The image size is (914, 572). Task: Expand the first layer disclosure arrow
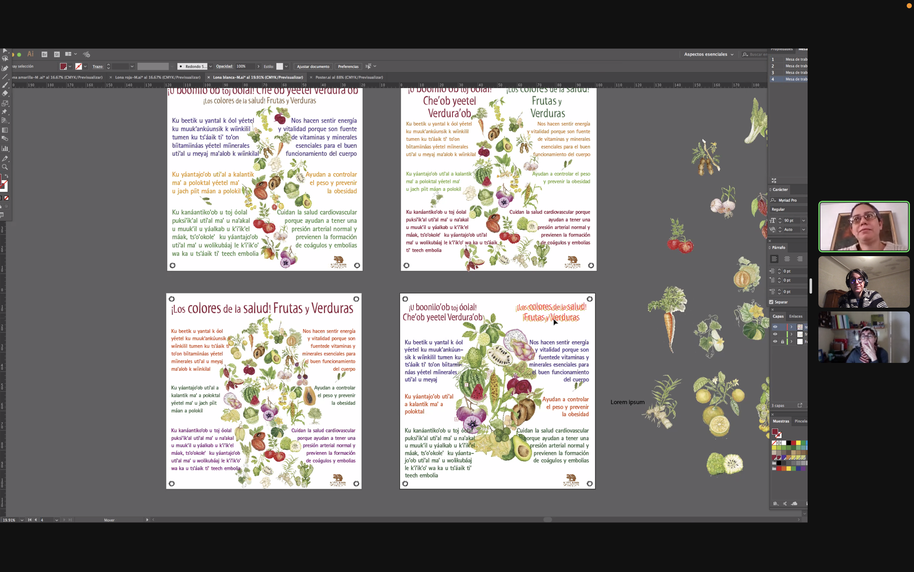[x=792, y=327]
